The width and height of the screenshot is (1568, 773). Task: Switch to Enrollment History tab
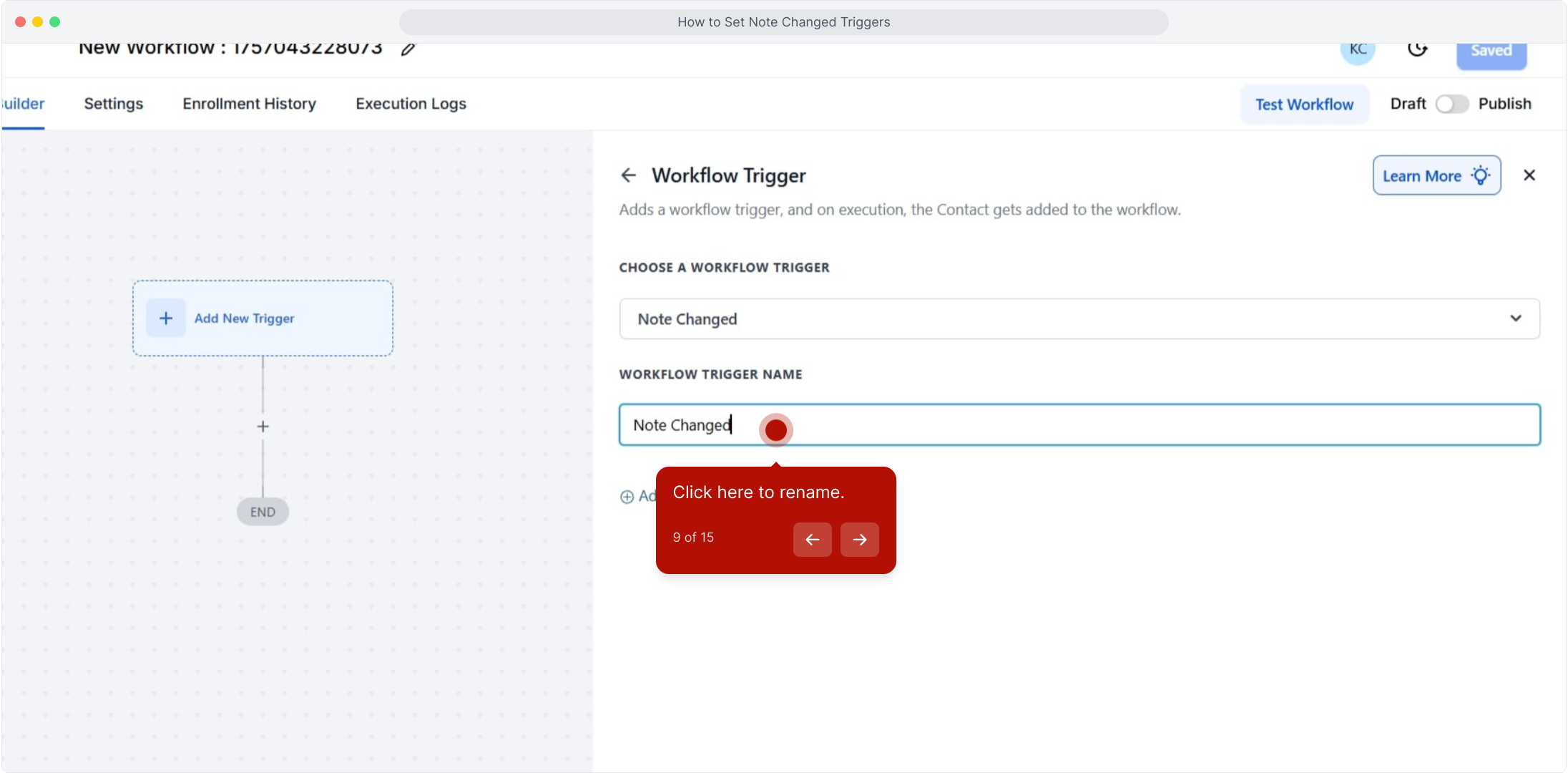pos(249,104)
